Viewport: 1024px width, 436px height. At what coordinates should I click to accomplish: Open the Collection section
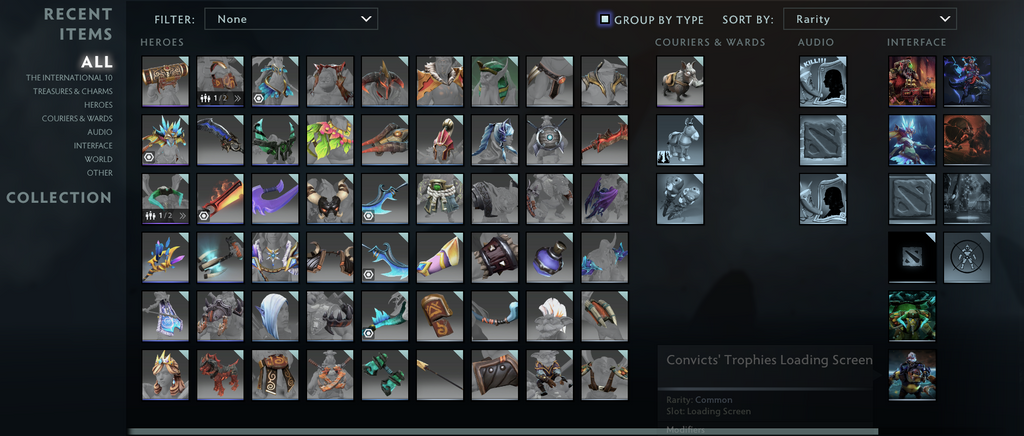click(x=59, y=198)
